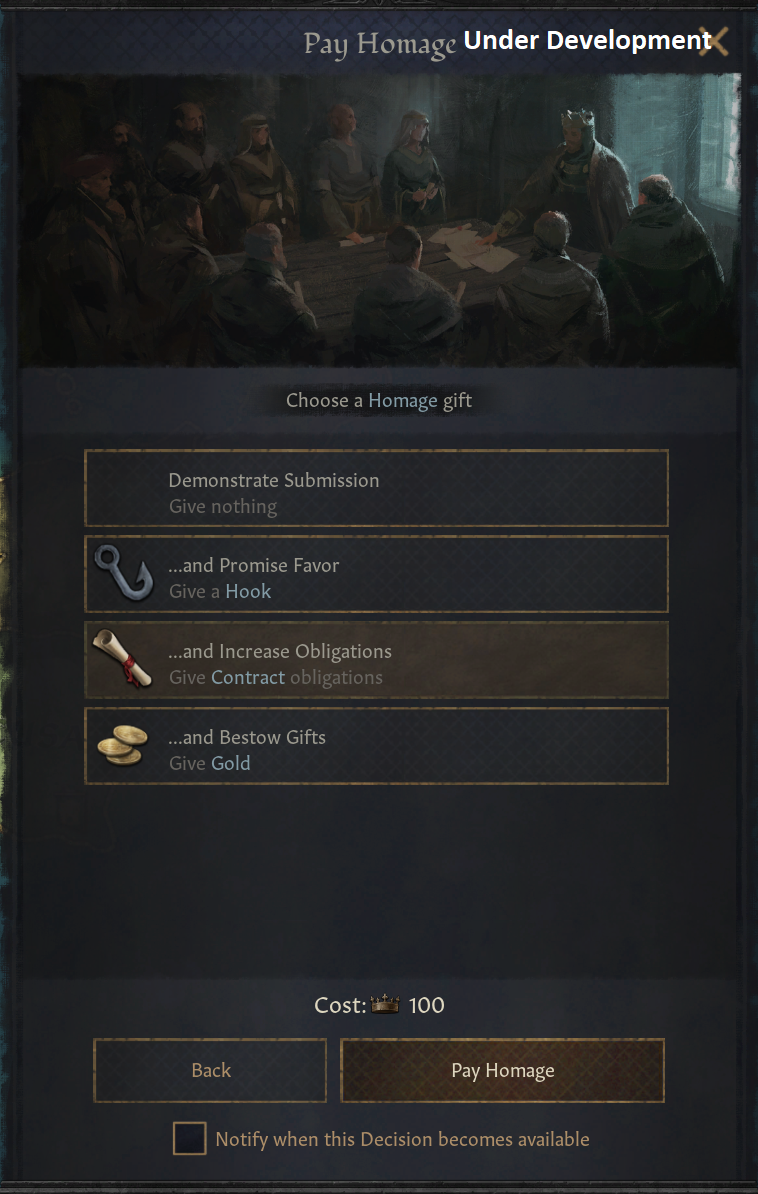Click the Gold keyword link
Image resolution: width=758 pixels, height=1194 pixels.
tap(231, 763)
